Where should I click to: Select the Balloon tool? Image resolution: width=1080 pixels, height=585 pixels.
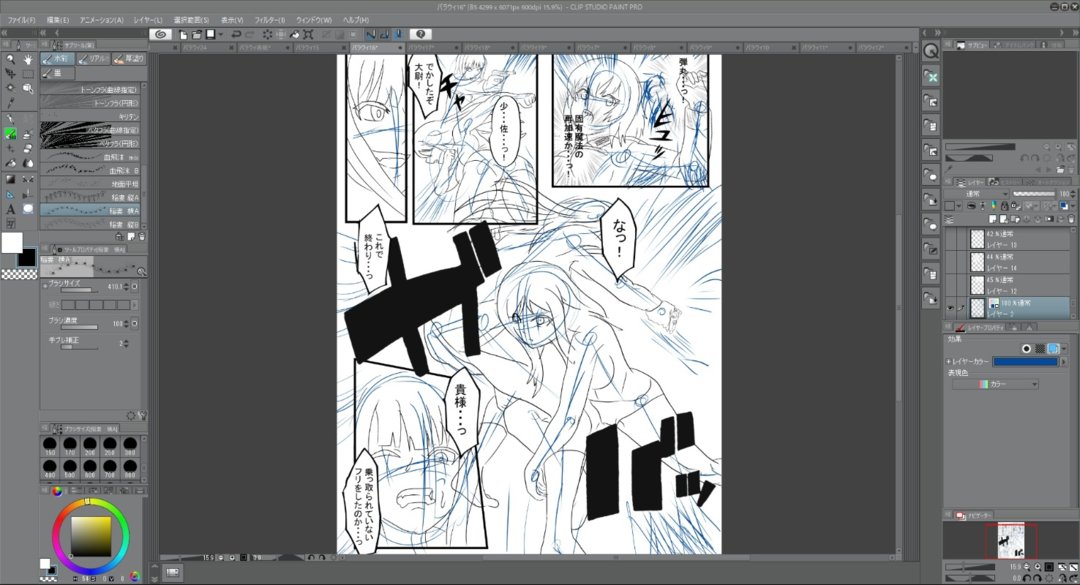pos(28,208)
